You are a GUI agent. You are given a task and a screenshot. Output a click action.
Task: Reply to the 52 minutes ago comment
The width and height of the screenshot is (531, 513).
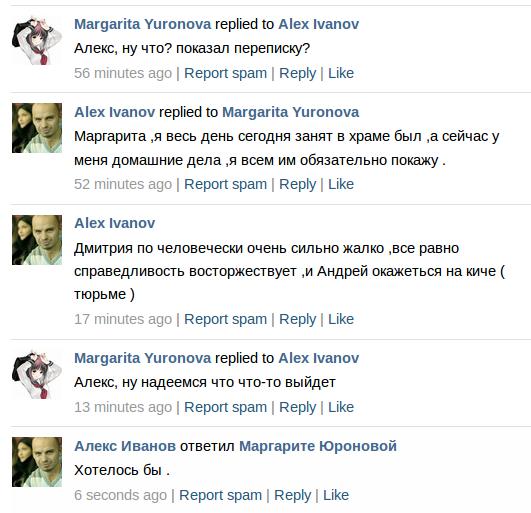(297, 185)
